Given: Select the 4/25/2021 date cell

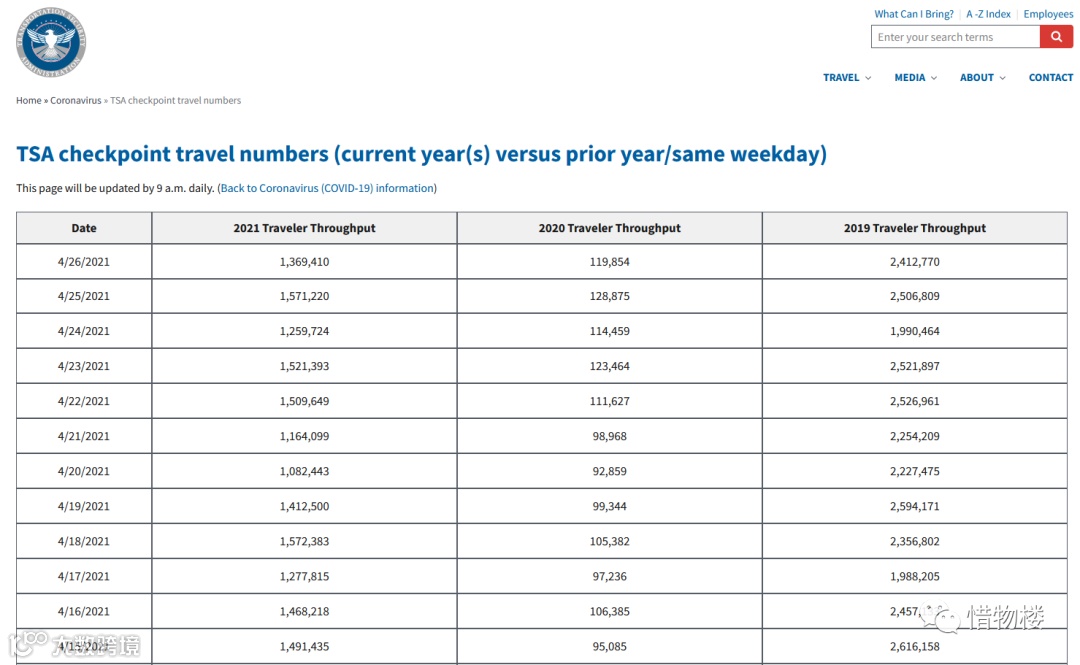Looking at the screenshot, I should point(84,296).
